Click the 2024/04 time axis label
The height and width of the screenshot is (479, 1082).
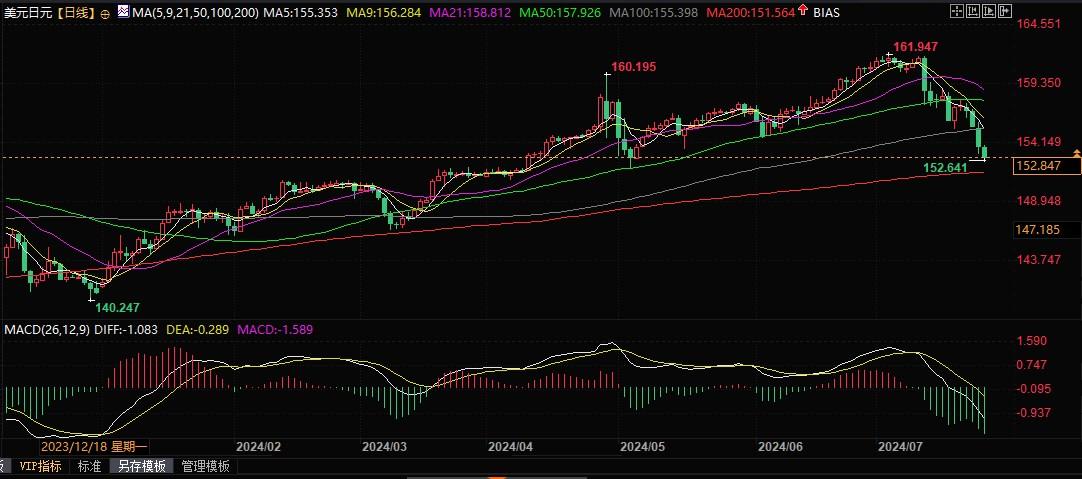(511, 447)
